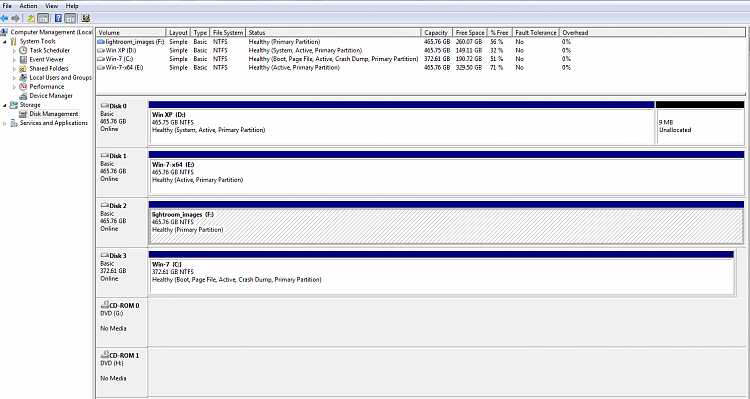Click the Local Users and Groups icon
The image size is (750, 399).
pos(23,78)
